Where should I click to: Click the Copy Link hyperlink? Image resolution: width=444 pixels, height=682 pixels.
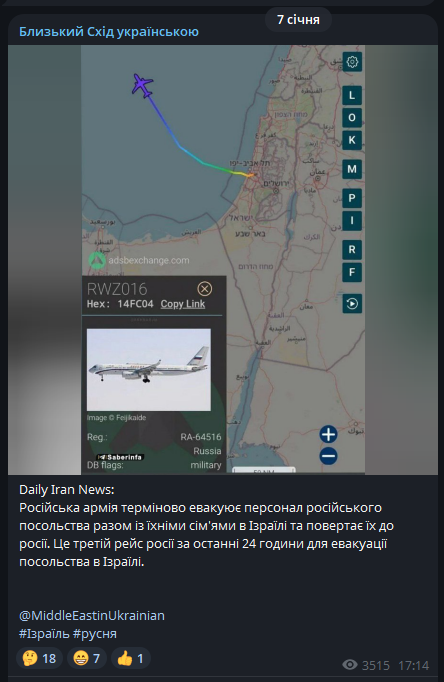tap(183, 304)
